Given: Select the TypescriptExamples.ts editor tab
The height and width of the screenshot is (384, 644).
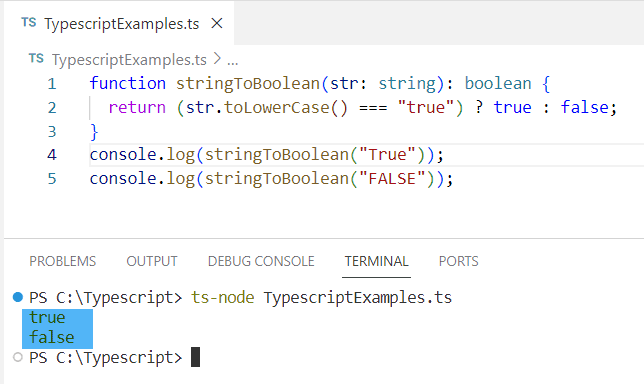Looking at the screenshot, I should point(119,23).
